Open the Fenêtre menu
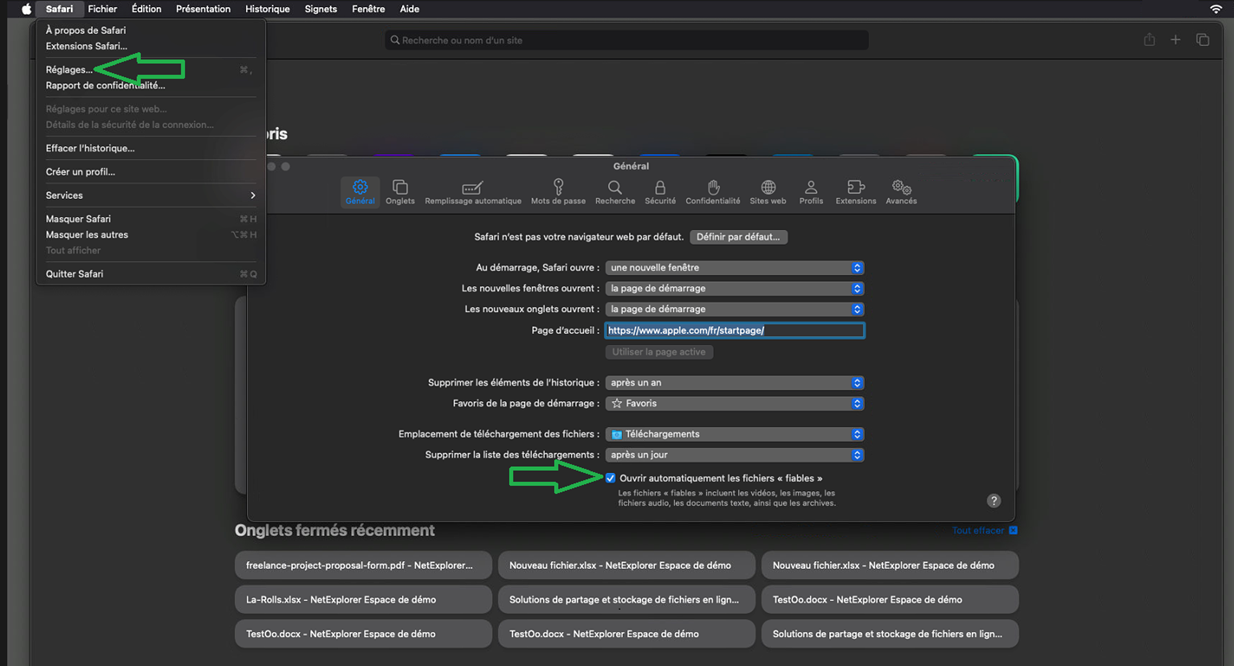The image size is (1234, 666). (x=368, y=9)
